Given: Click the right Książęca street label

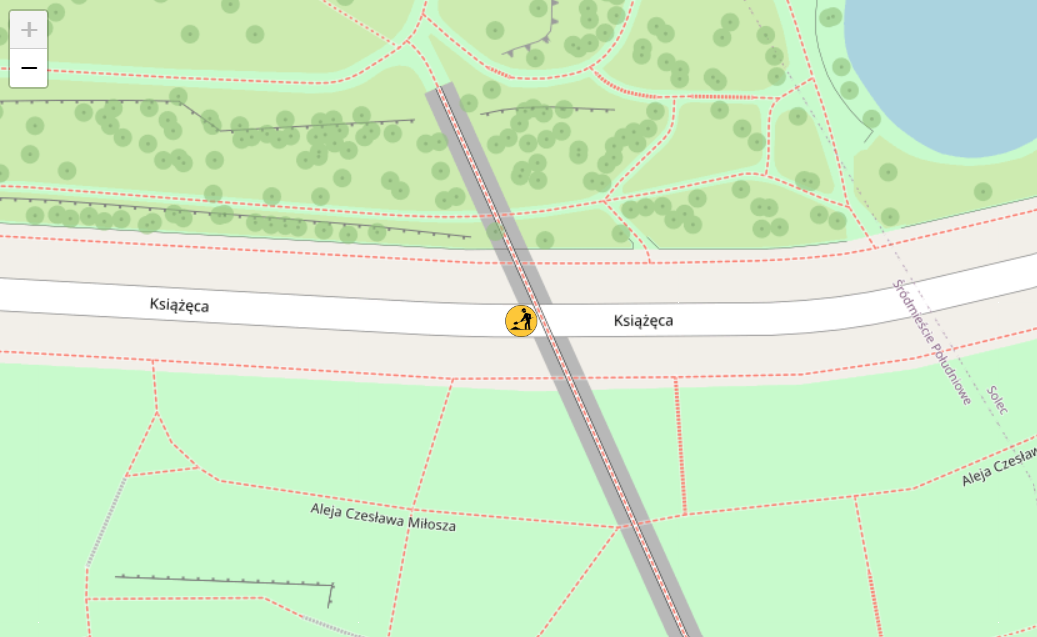Looking at the screenshot, I should (643, 321).
